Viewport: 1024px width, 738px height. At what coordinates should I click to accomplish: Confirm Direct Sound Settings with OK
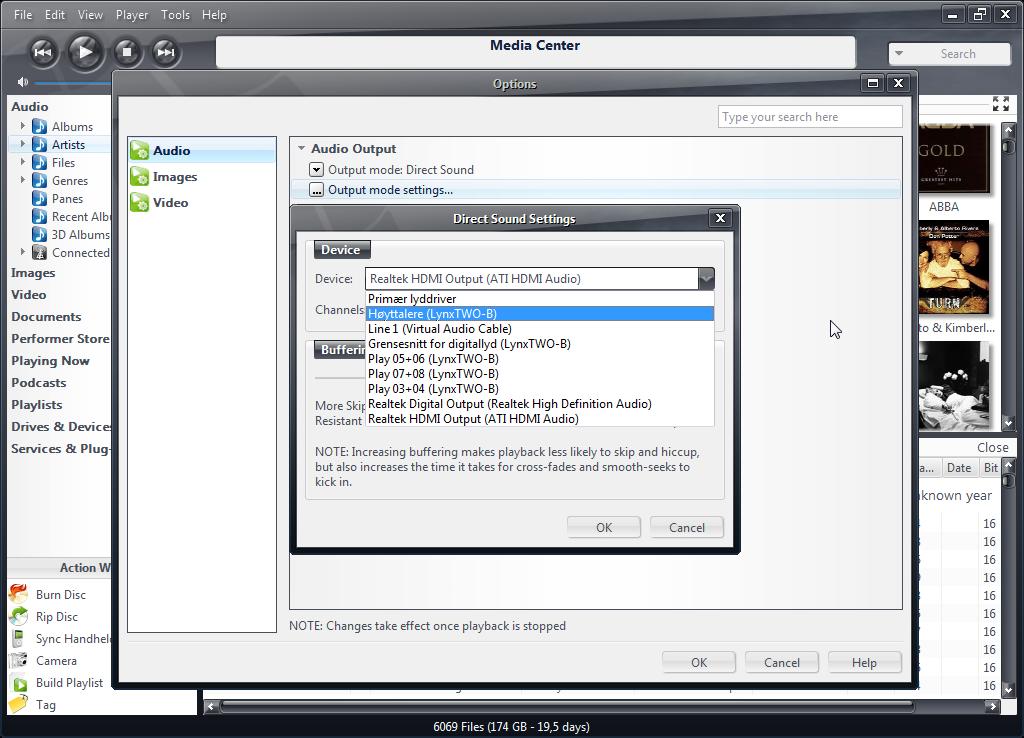pos(604,528)
